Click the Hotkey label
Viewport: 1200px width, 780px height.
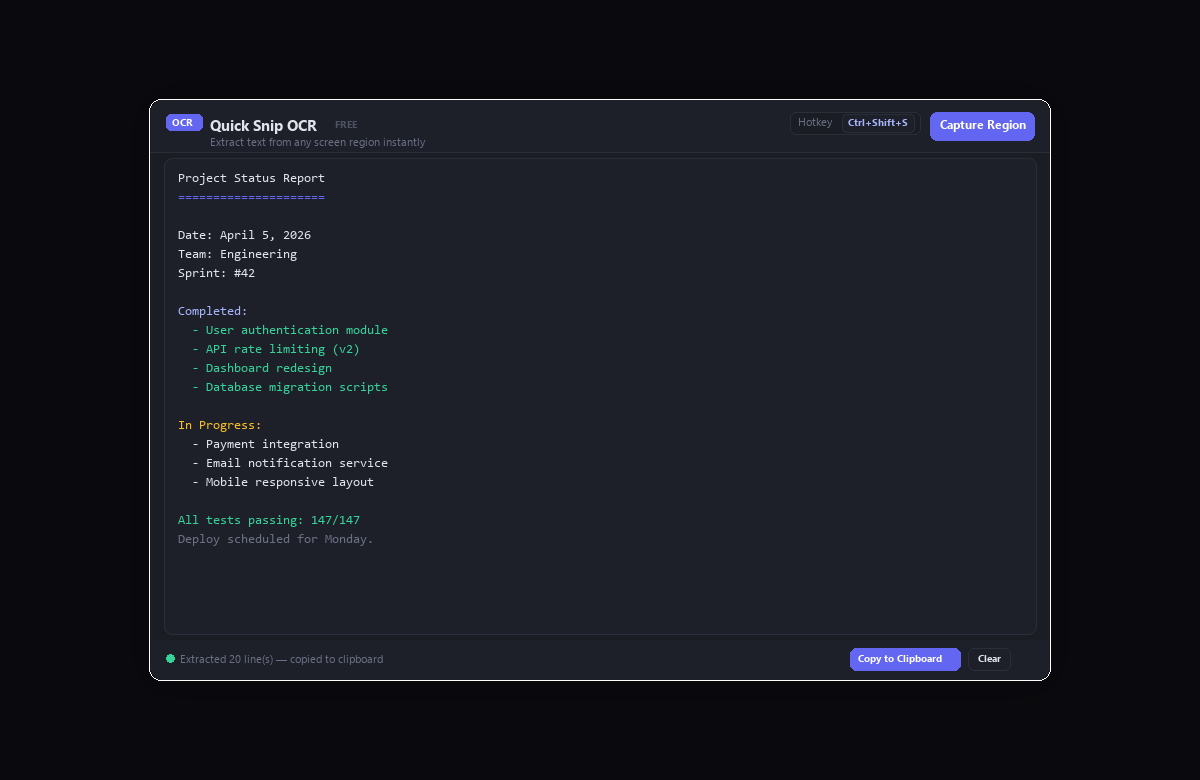coord(815,122)
